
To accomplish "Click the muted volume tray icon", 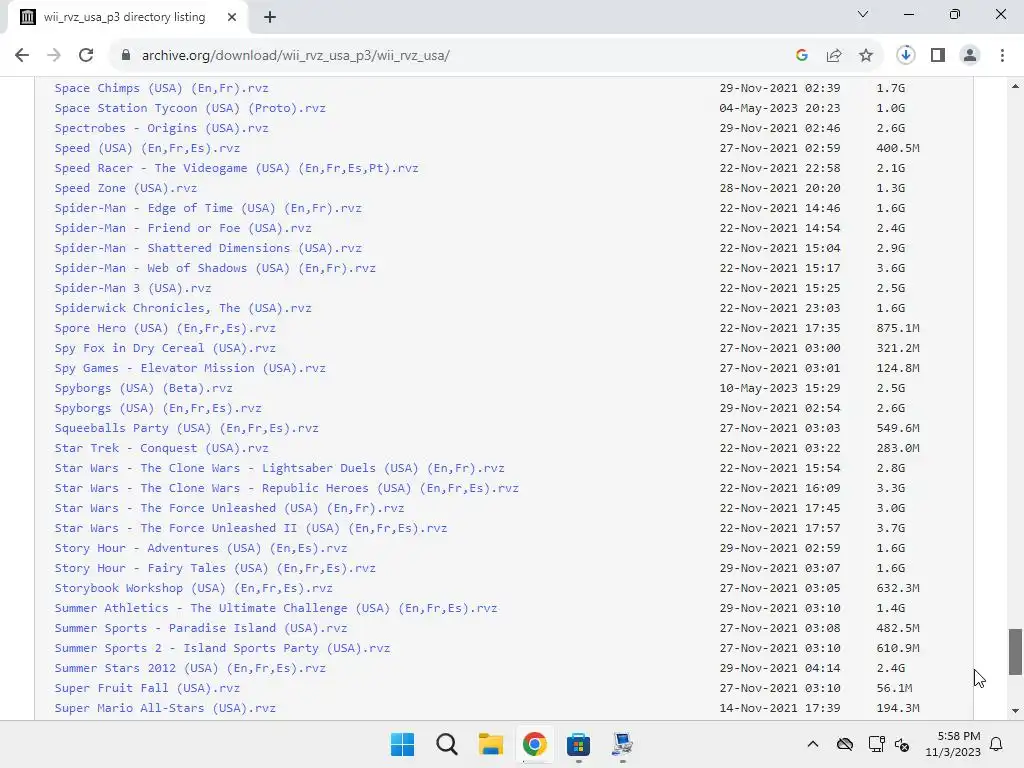I will pyautogui.click(x=902, y=744).
